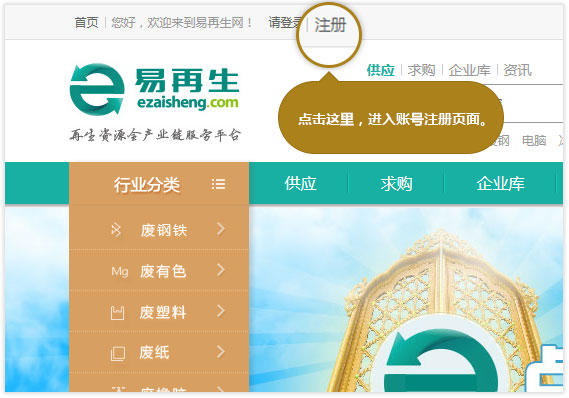Go to 供应 in green navigation bar
This screenshot has height=398, width=569.
point(300,184)
